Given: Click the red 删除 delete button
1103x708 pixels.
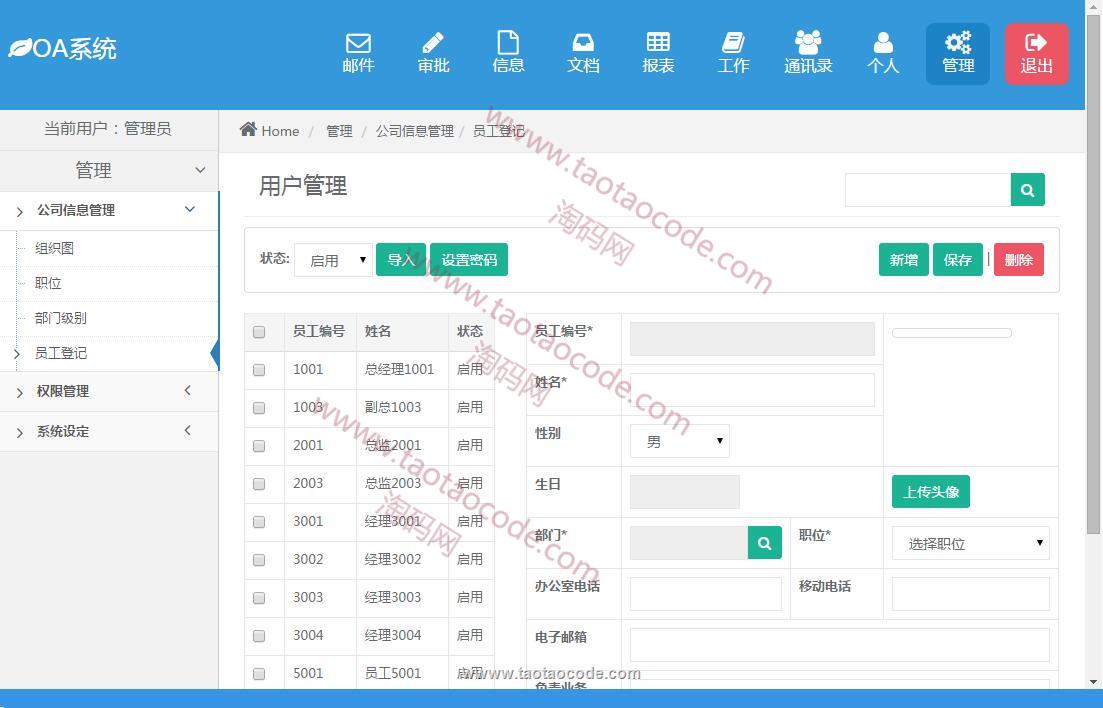Looking at the screenshot, I should point(1018,260).
